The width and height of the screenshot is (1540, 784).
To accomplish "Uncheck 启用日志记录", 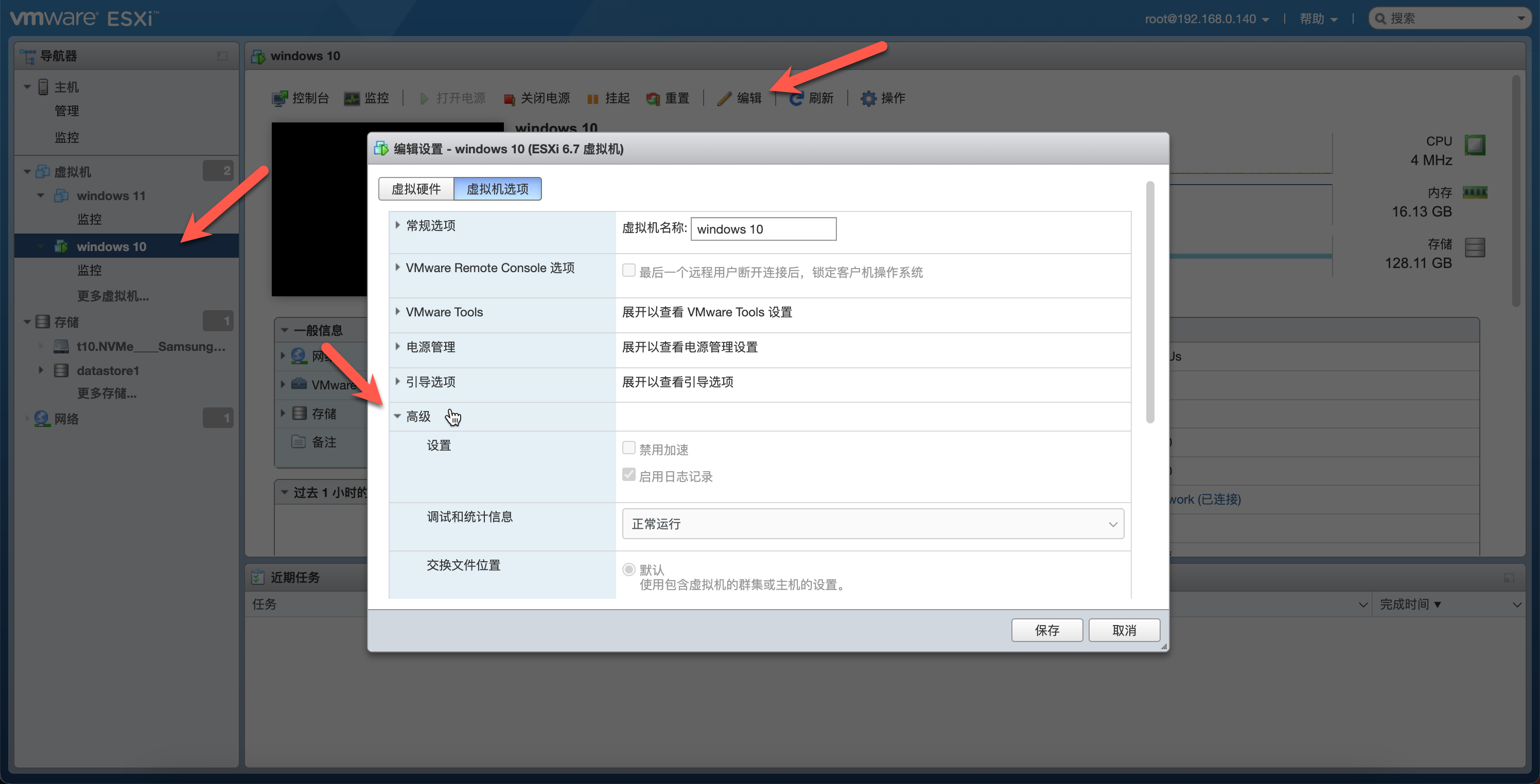I will click(628, 474).
